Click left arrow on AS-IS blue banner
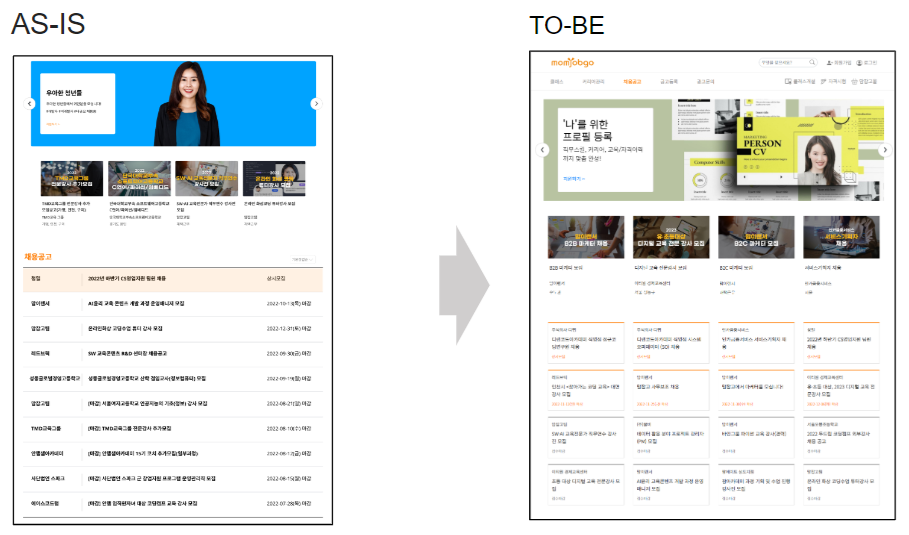This screenshot has height=535, width=909. 30,103
